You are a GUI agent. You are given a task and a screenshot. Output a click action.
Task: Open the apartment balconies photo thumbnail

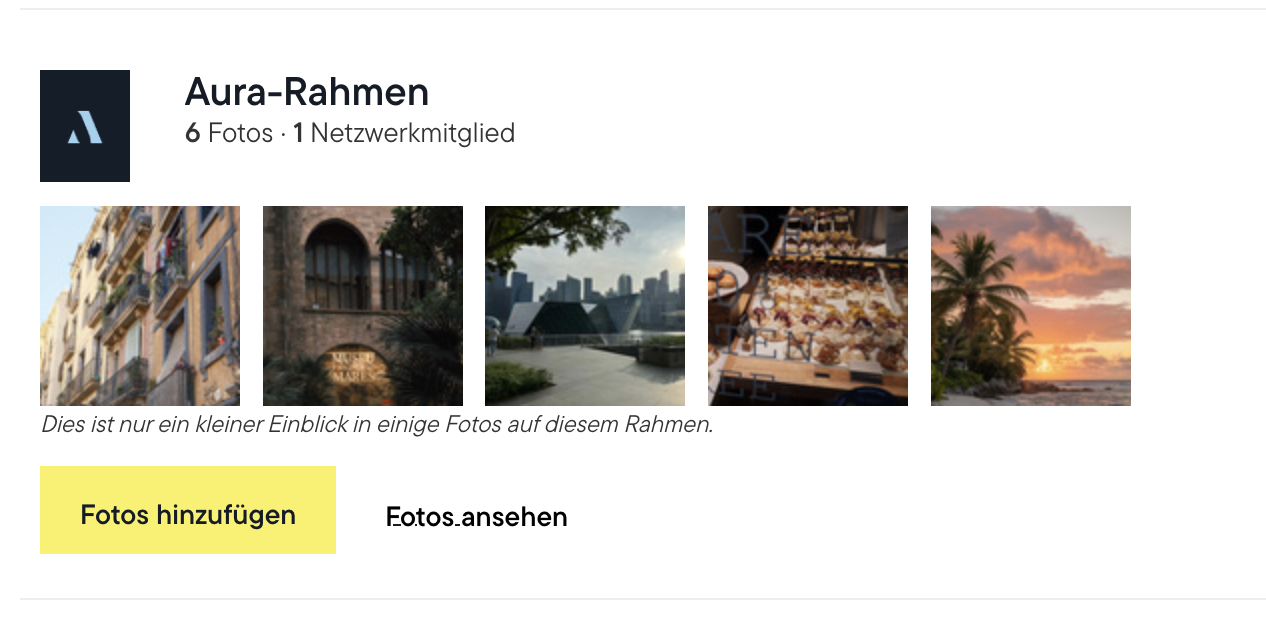[140, 306]
